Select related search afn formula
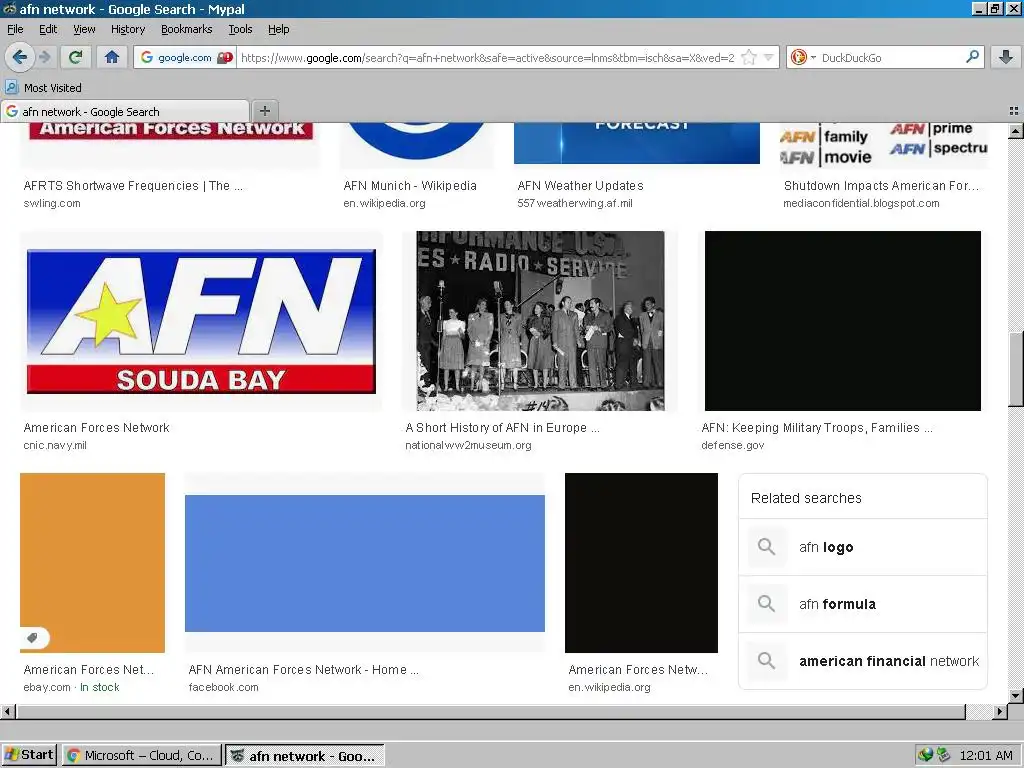Viewport: 1024px width, 768px height. pos(863,604)
